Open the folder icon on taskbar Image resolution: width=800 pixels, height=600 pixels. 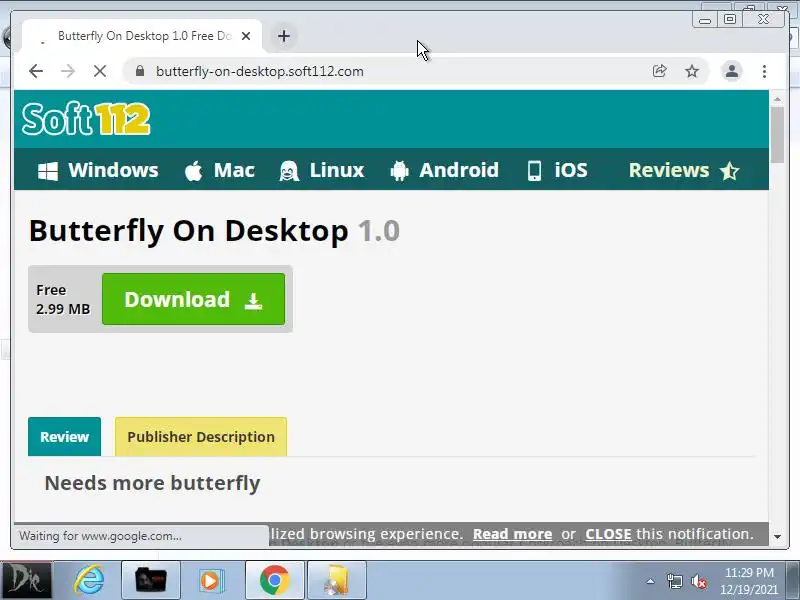point(151,580)
